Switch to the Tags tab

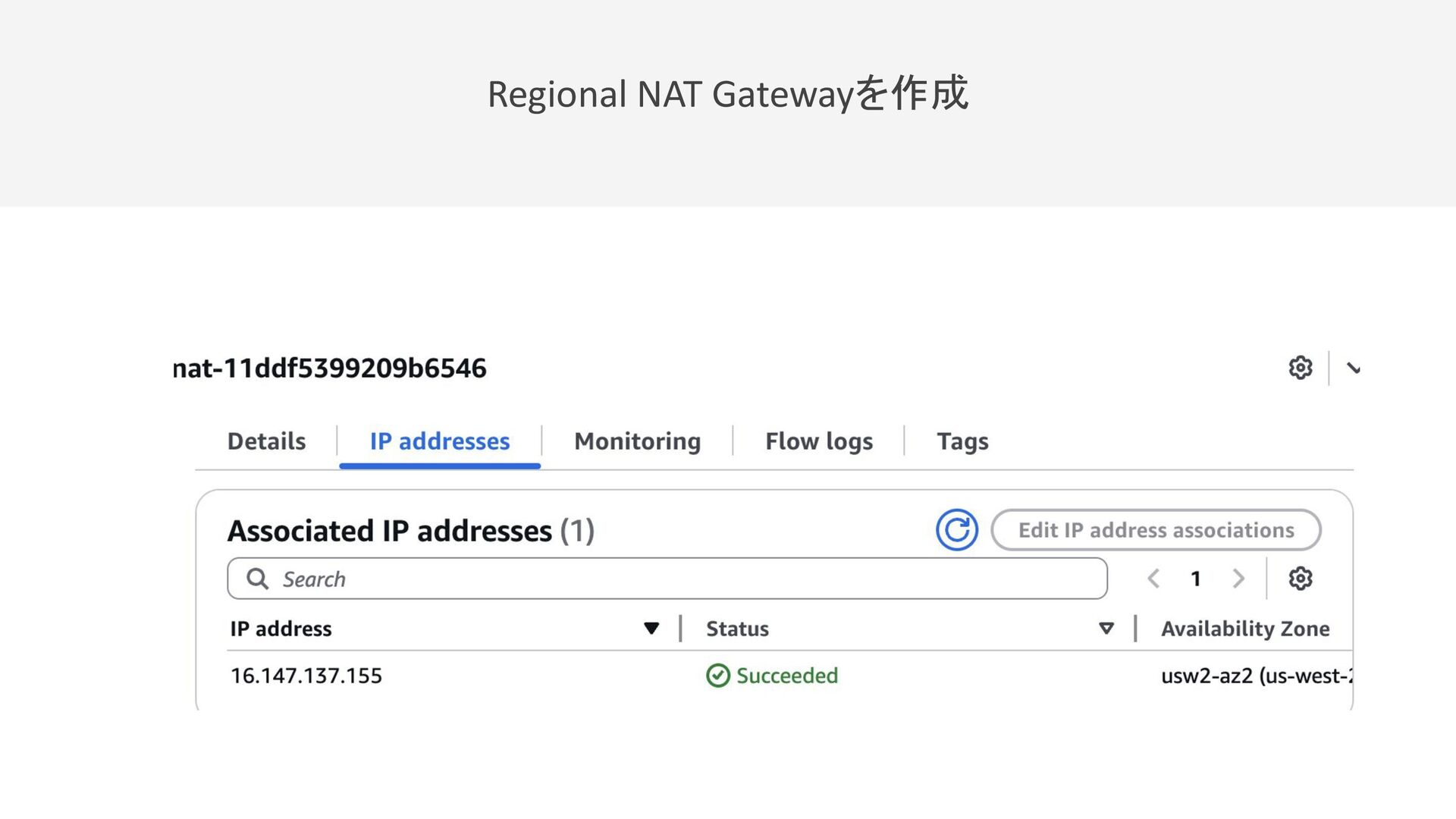[x=962, y=441]
